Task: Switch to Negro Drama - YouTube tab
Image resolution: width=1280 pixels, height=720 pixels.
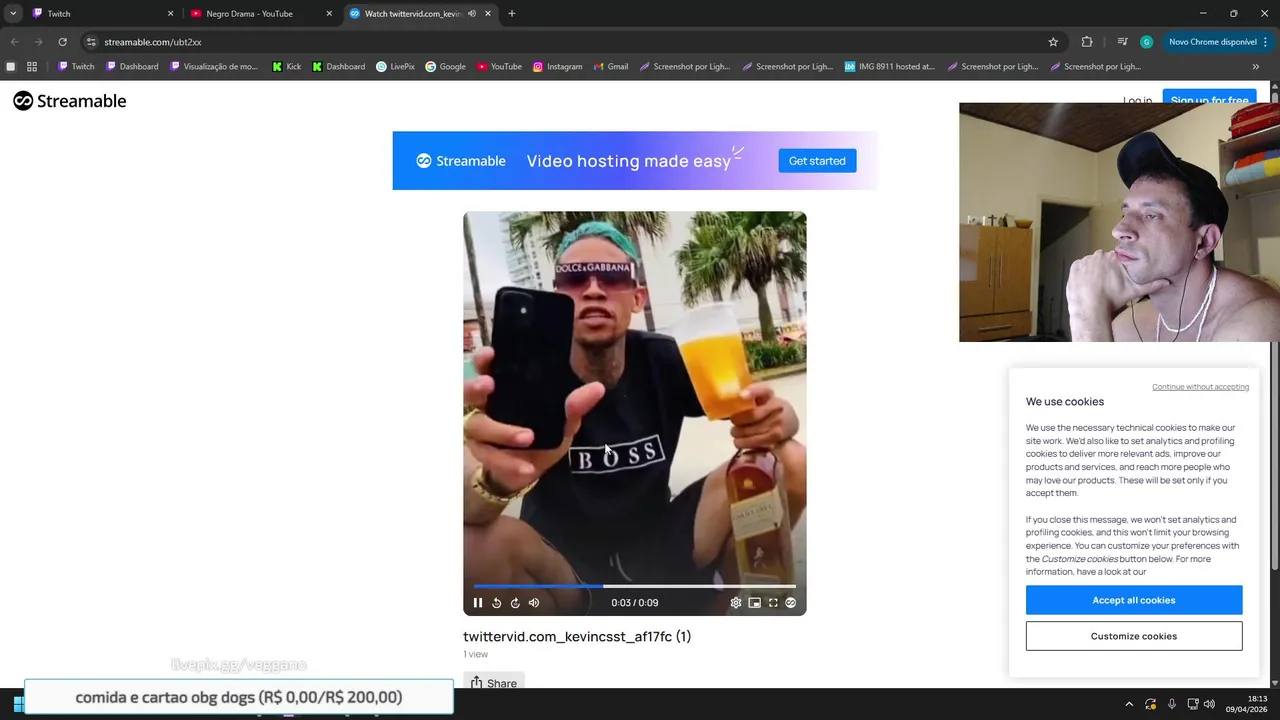Action: [x=262, y=14]
